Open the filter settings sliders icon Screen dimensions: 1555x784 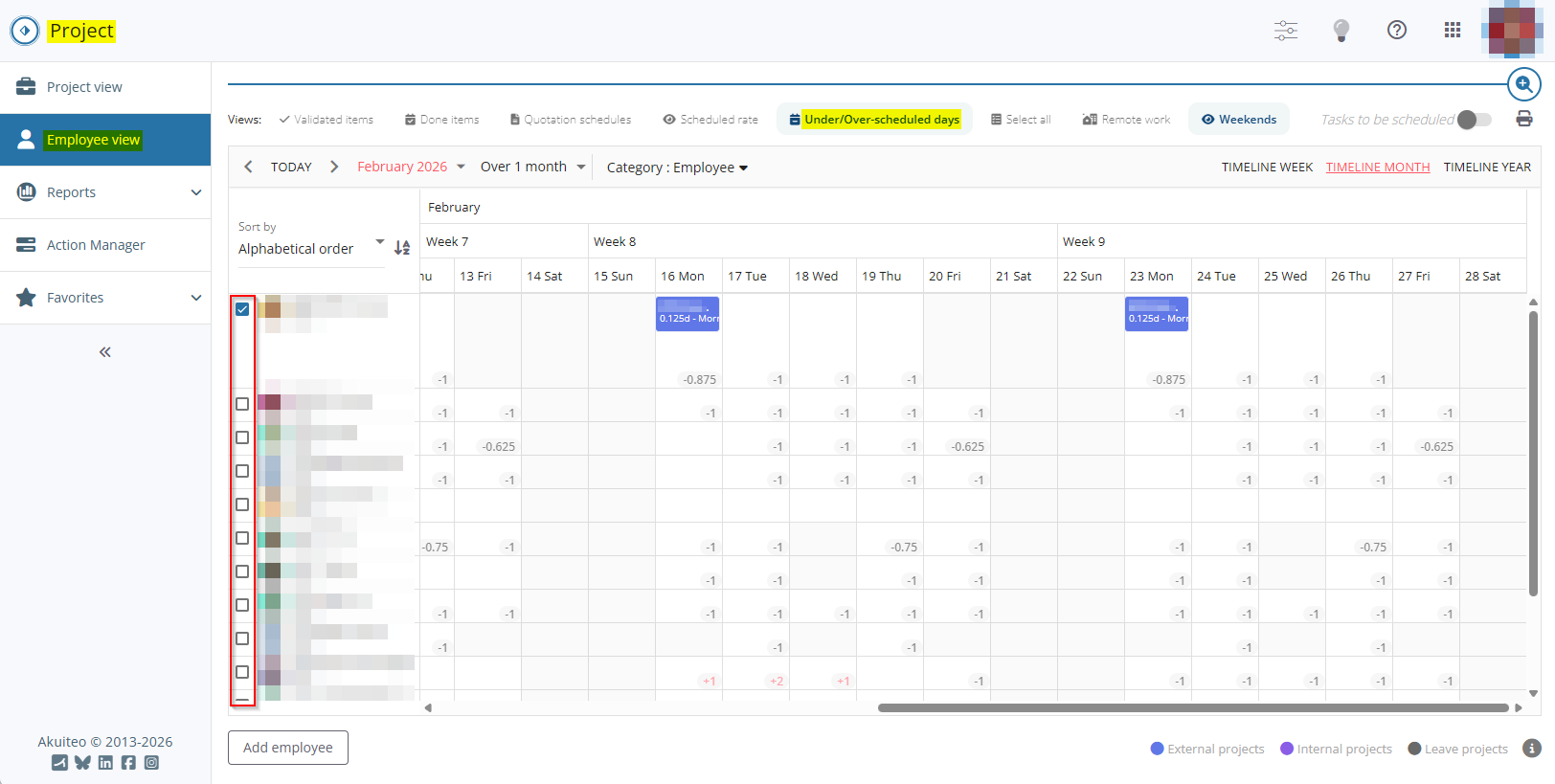[1286, 31]
